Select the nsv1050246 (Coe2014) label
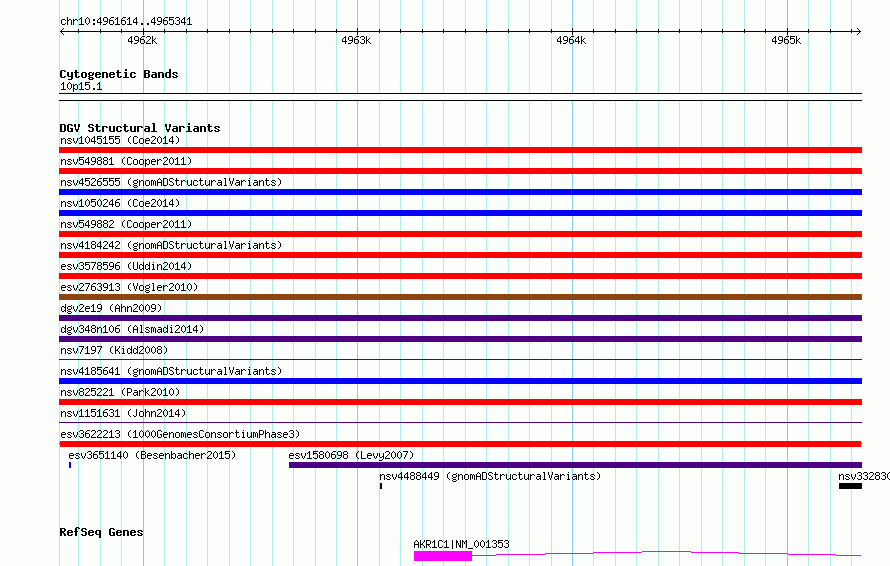 (x=120, y=203)
